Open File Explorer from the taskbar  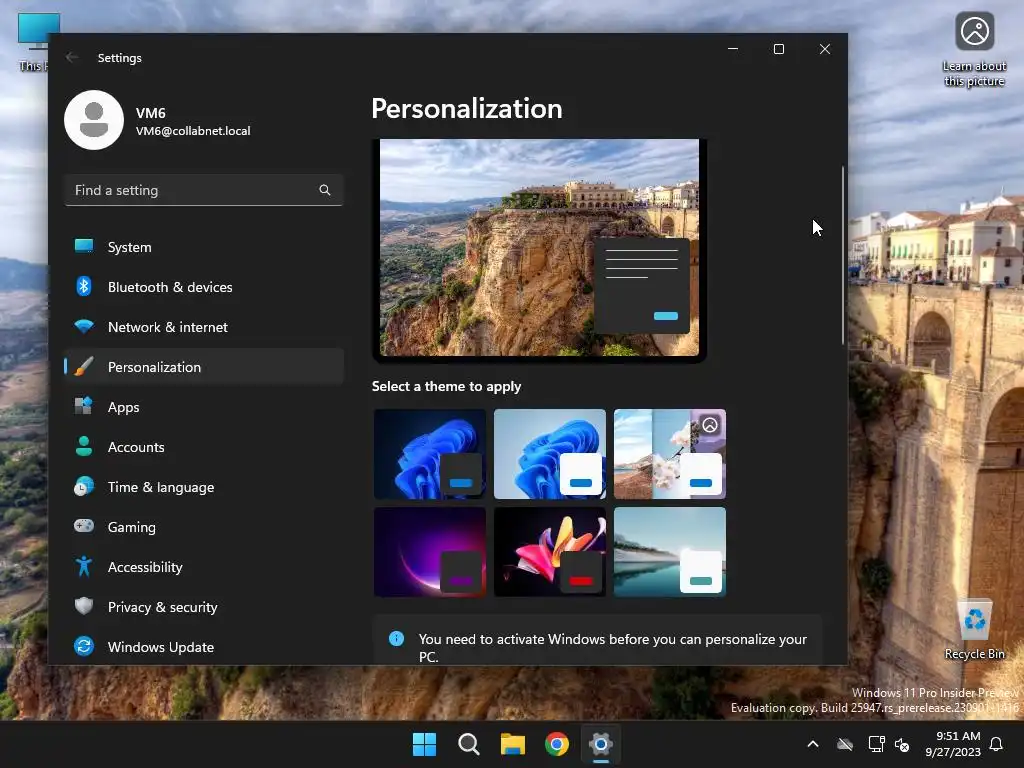point(513,744)
